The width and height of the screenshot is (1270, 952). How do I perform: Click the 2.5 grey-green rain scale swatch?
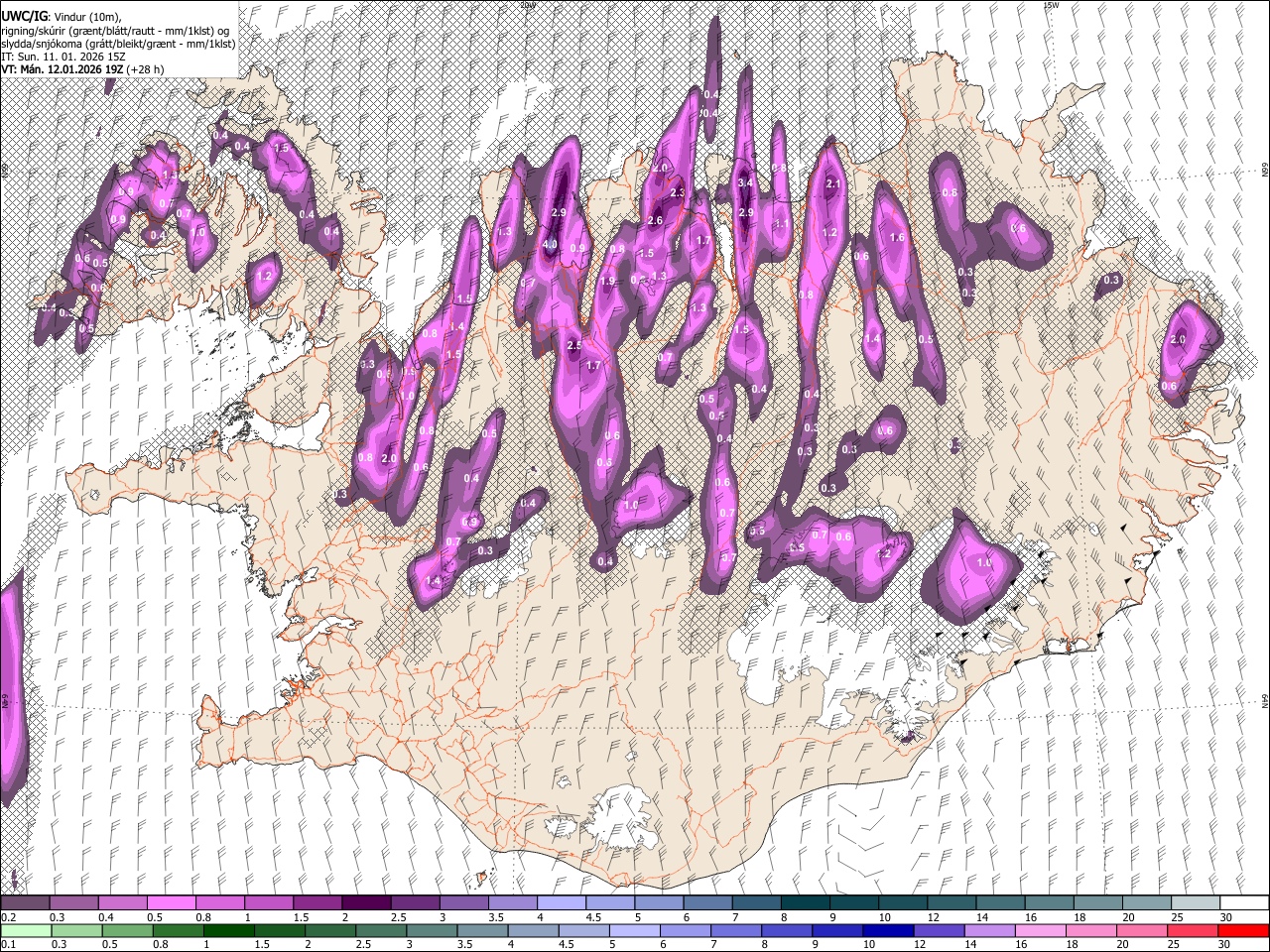tap(381, 930)
